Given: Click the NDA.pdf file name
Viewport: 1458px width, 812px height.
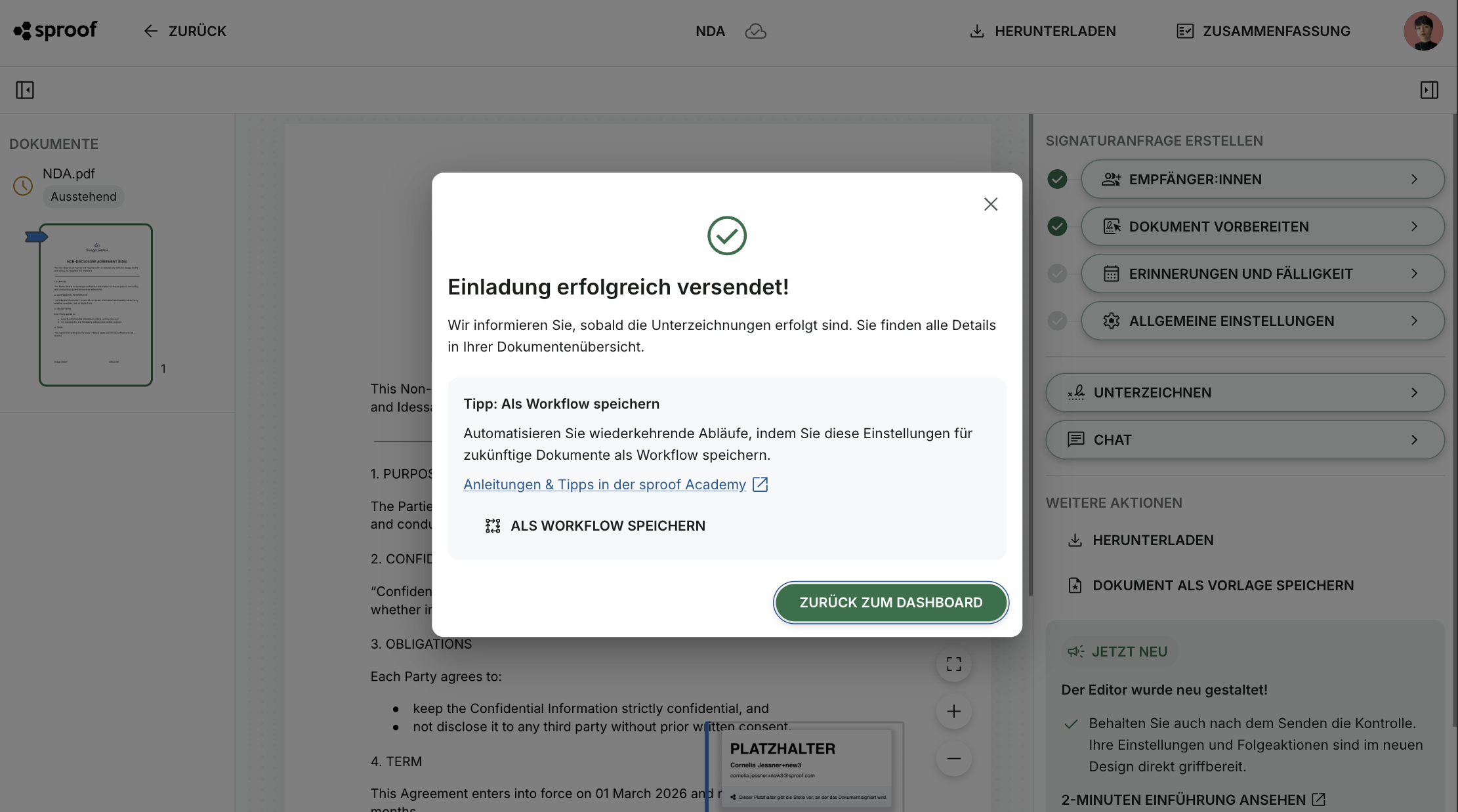Looking at the screenshot, I should coord(69,174).
